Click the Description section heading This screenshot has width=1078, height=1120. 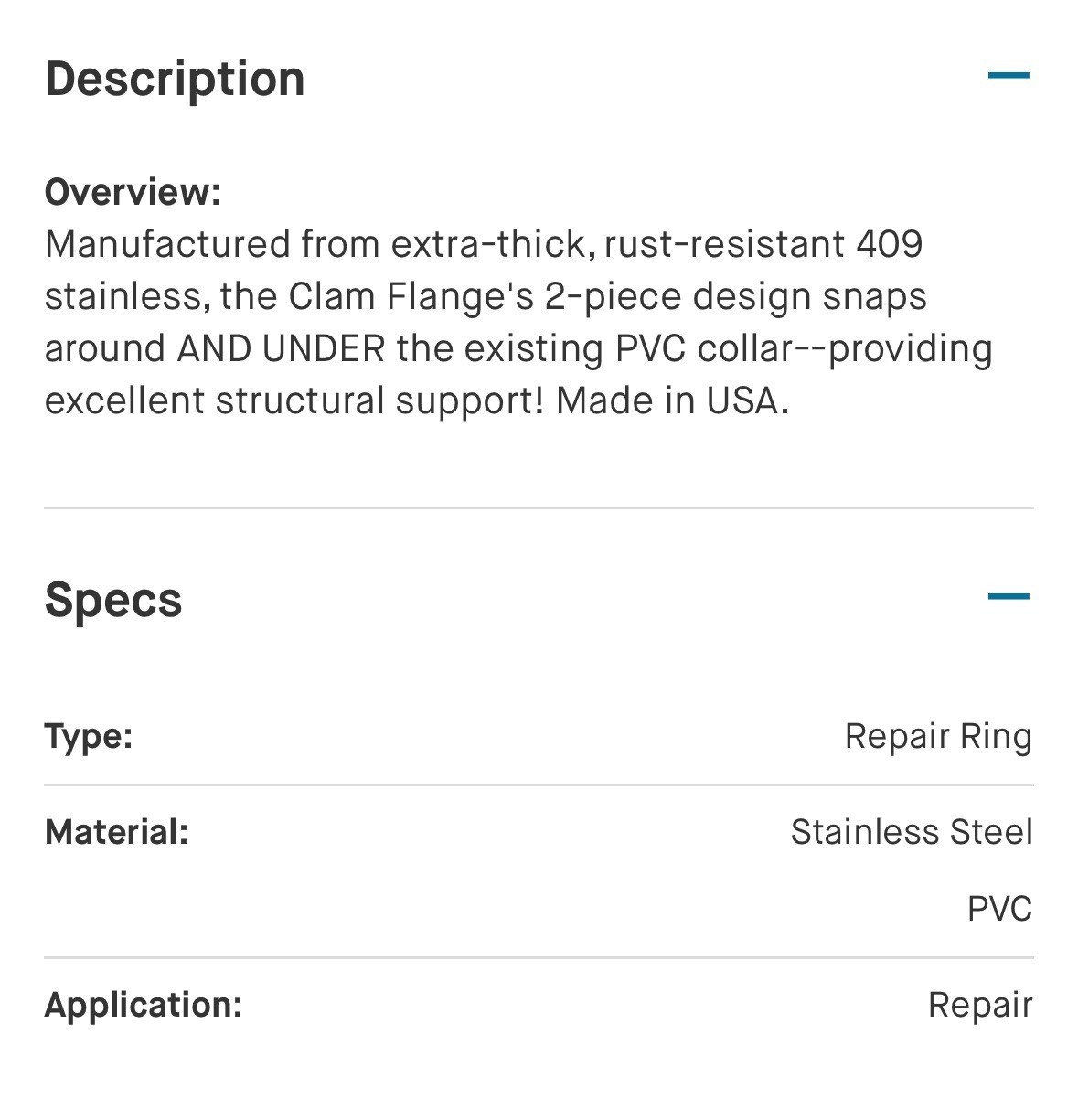click(x=175, y=79)
